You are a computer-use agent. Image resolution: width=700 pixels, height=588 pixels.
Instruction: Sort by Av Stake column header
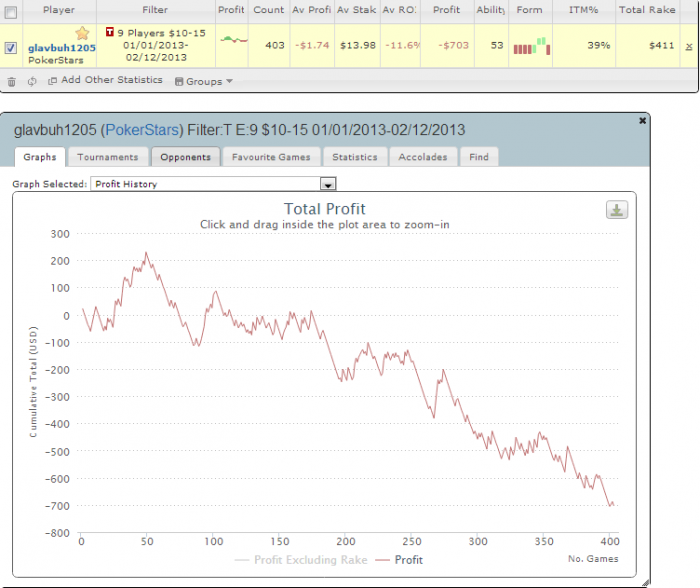tap(357, 10)
